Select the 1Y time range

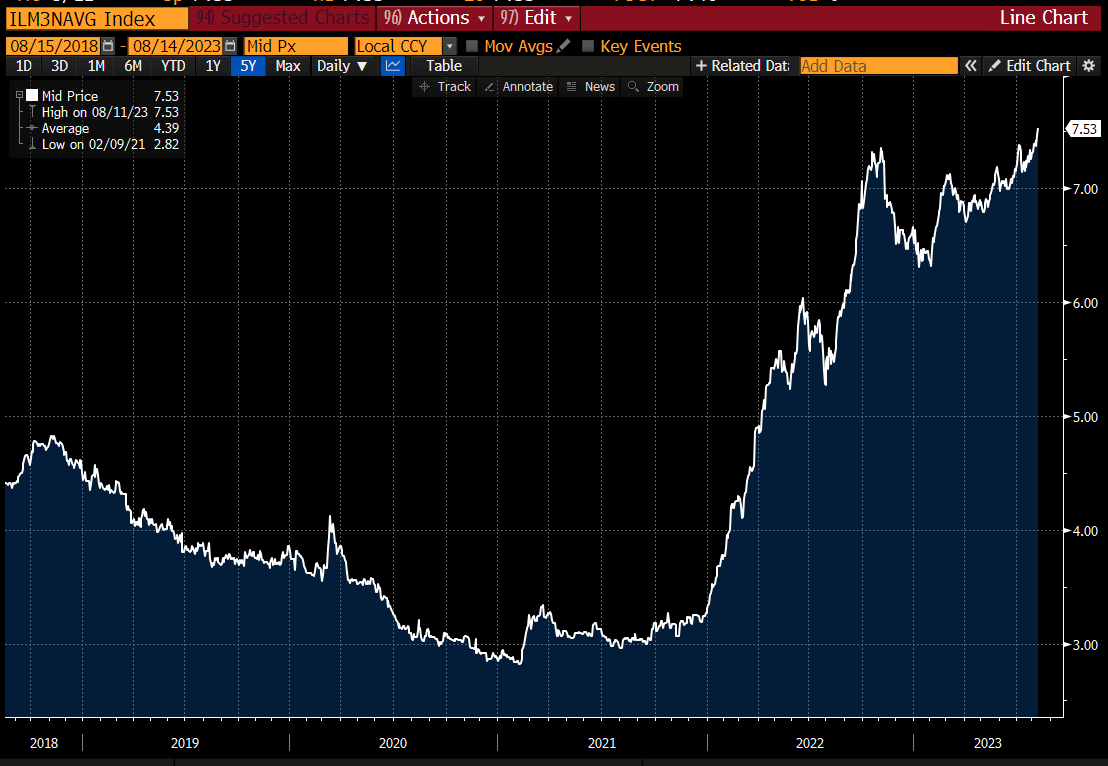[x=213, y=66]
